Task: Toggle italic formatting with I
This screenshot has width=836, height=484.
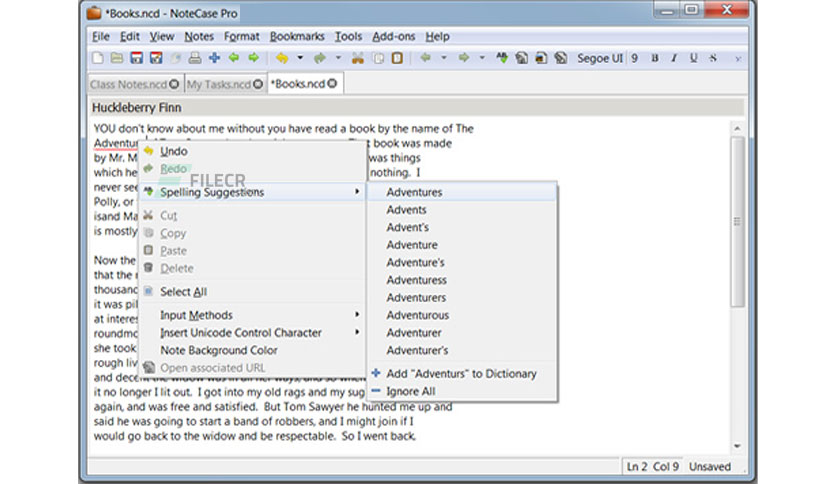Action: [x=674, y=58]
